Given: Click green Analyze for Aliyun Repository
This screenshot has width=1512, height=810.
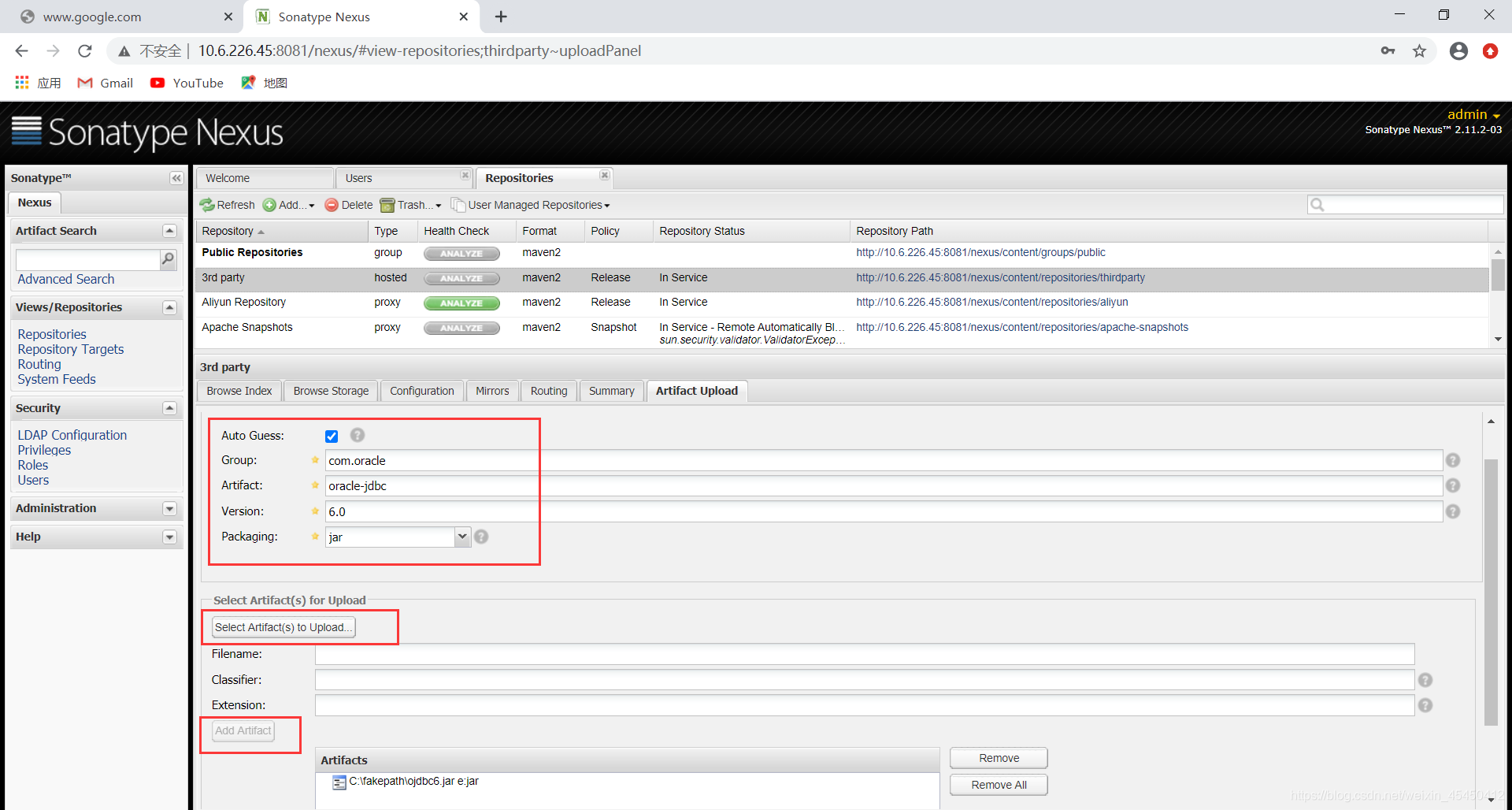Looking at the screenshot, I should click(x=461, y=303).
